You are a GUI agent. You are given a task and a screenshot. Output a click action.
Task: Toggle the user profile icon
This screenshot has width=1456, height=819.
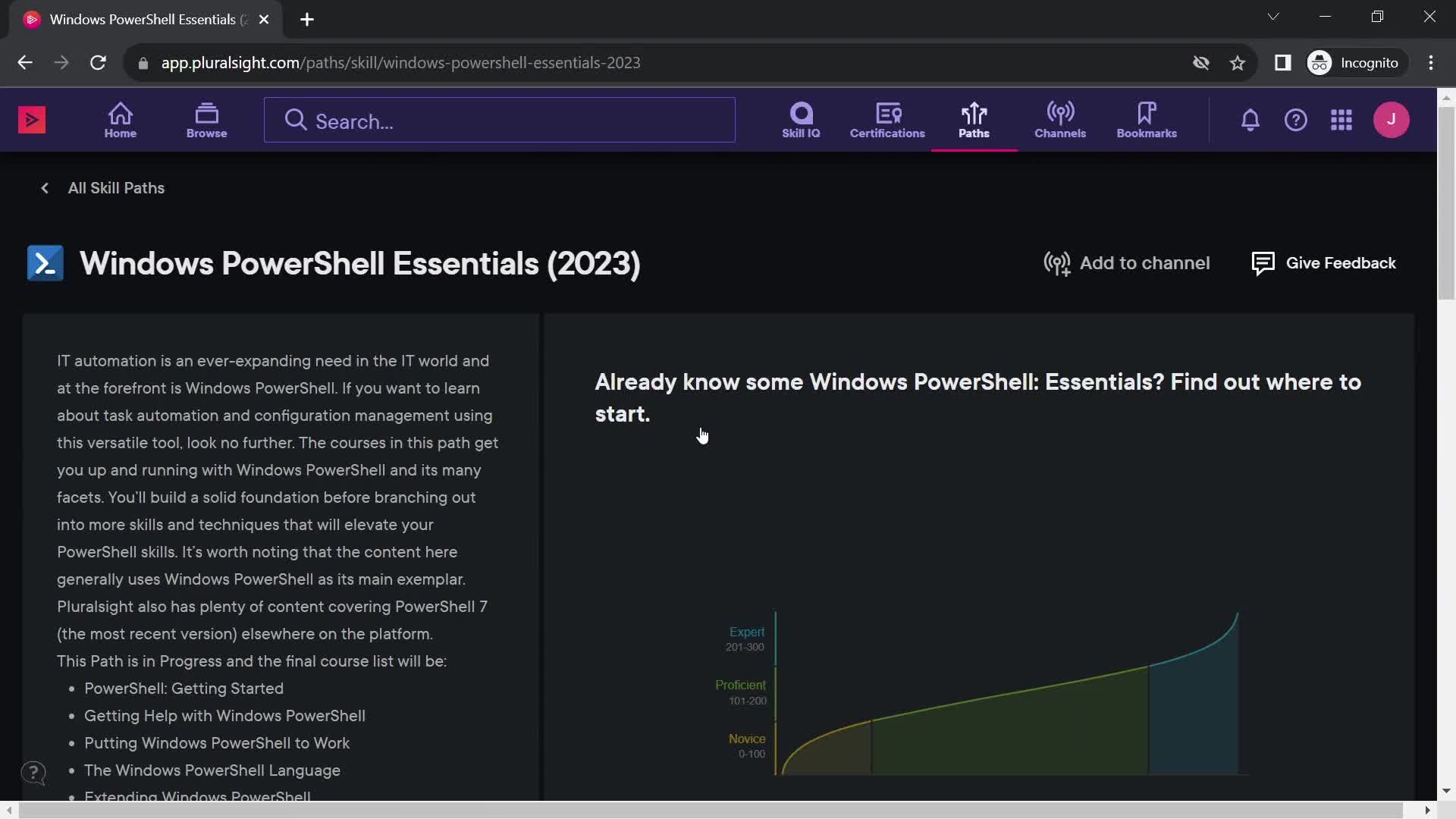coord(1392,120)
